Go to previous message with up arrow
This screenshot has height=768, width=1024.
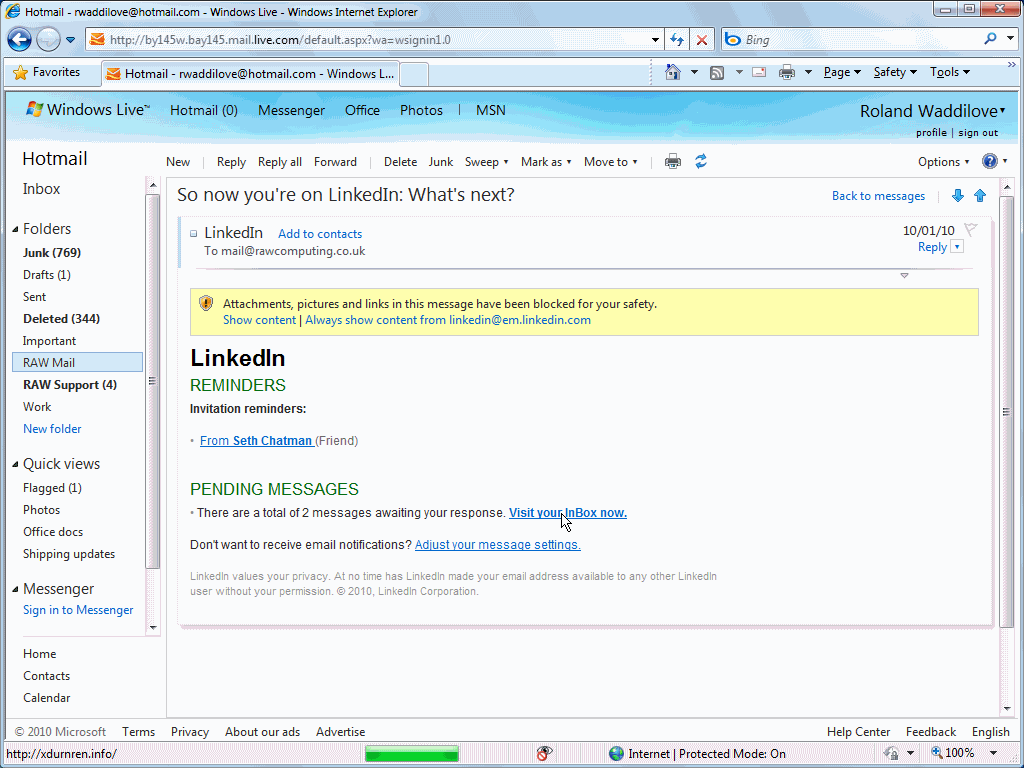pyautogui.click(x=980, y=196)
